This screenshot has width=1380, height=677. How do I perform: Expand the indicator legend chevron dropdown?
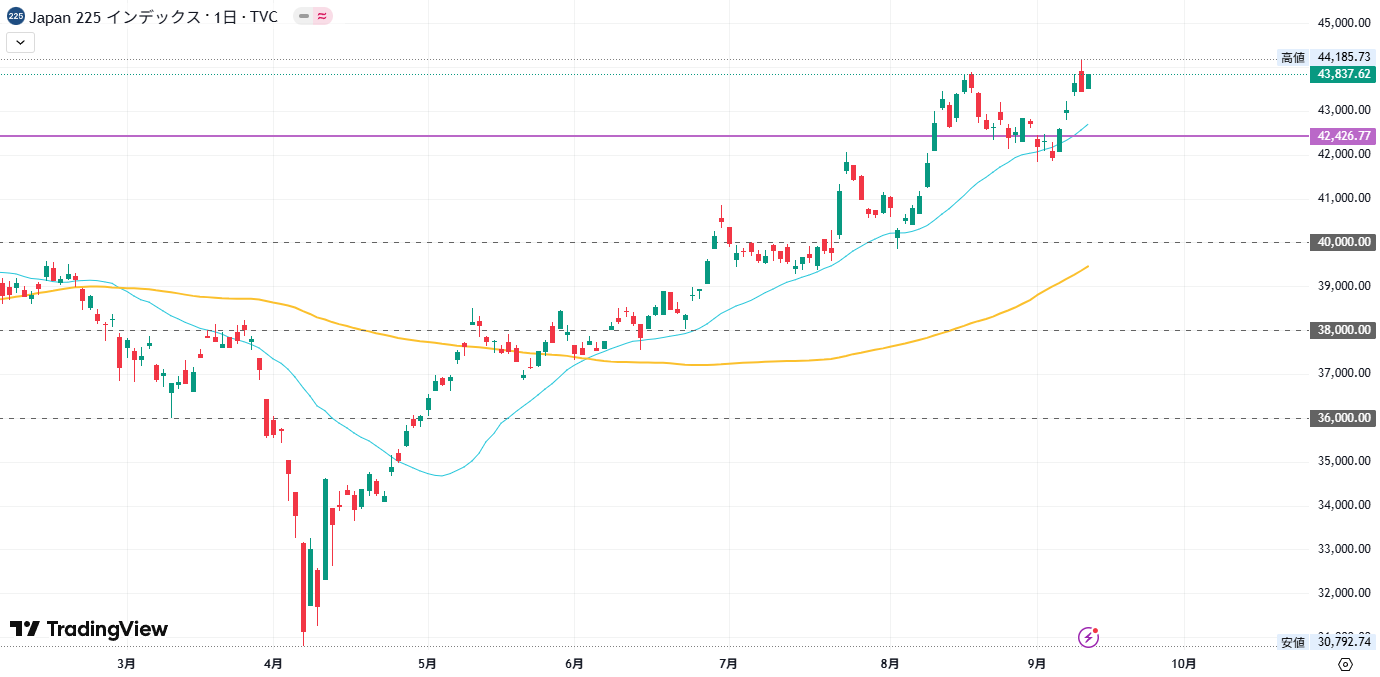coord(21,42)
